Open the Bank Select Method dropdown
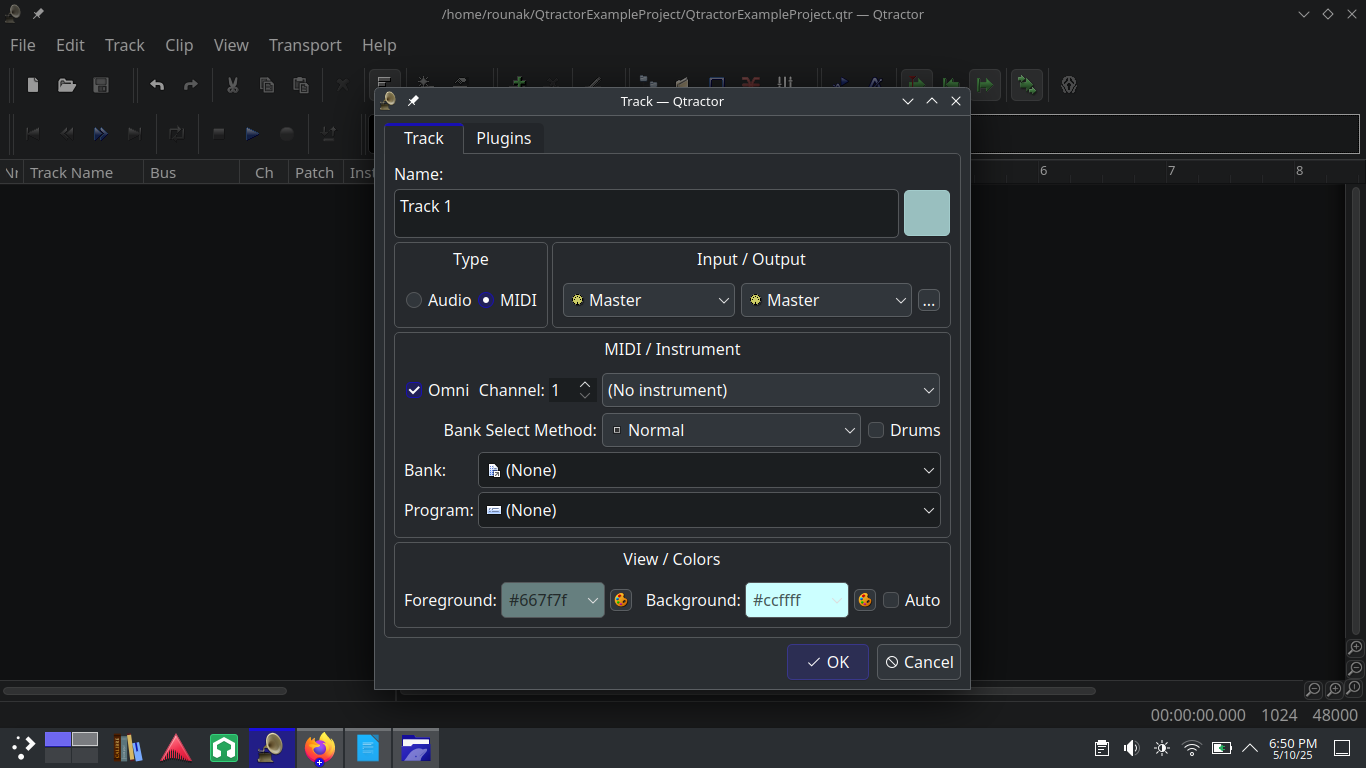1366x768 pixels. pyautogui.click(x=731, y=430)
